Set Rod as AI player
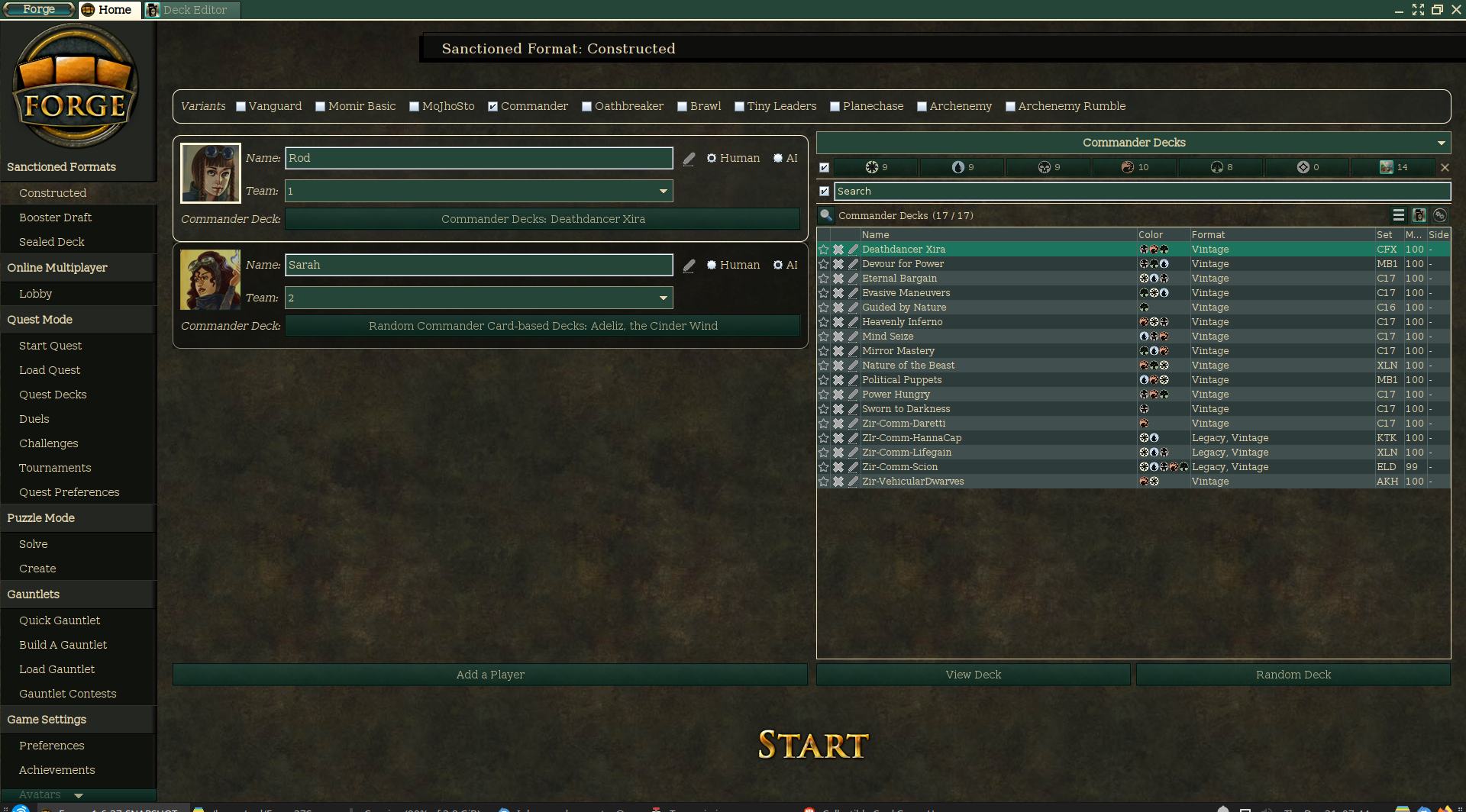The image size is (1466, 812). pos(778,158)
